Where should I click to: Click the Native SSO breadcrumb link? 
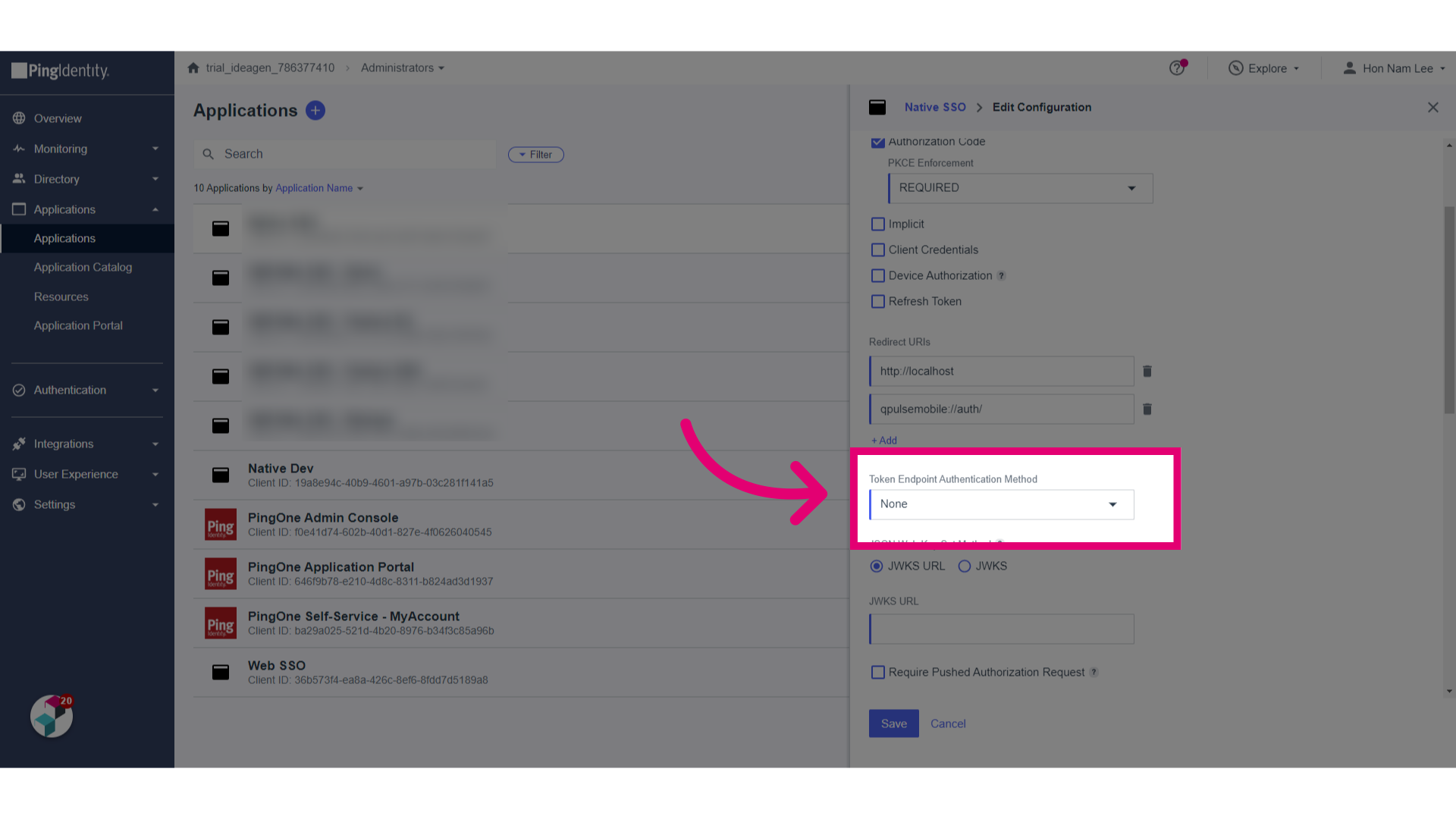coord(935,108)
